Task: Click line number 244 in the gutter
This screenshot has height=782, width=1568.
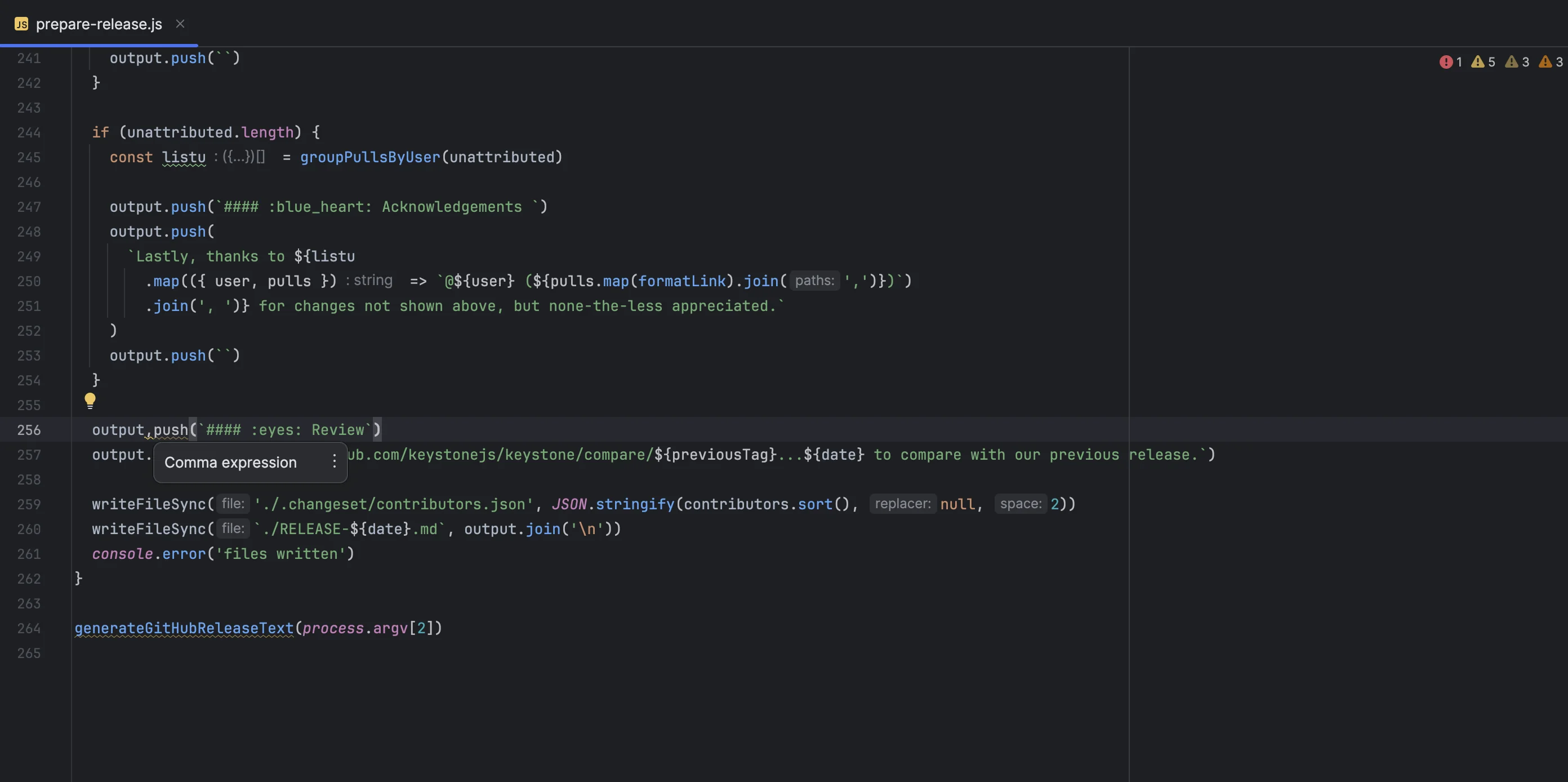Action: (29, 133)
